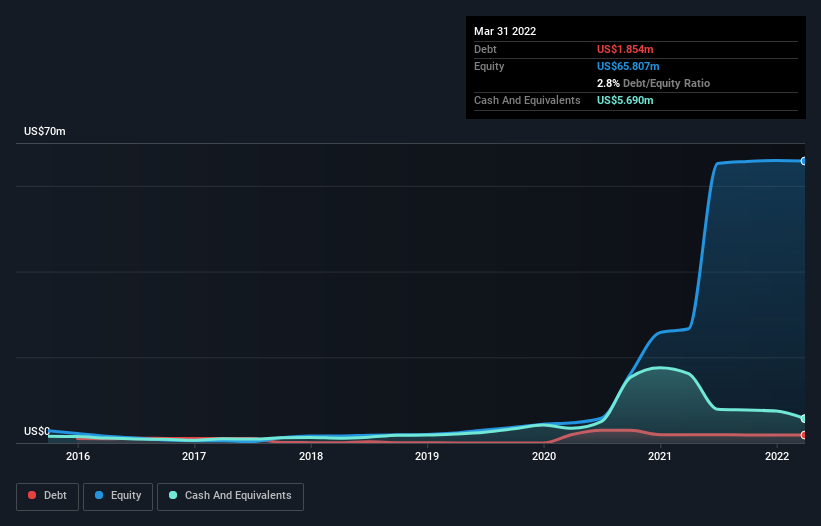
Task: Click the blue dot in Equity legend
Action: (99, 495)
